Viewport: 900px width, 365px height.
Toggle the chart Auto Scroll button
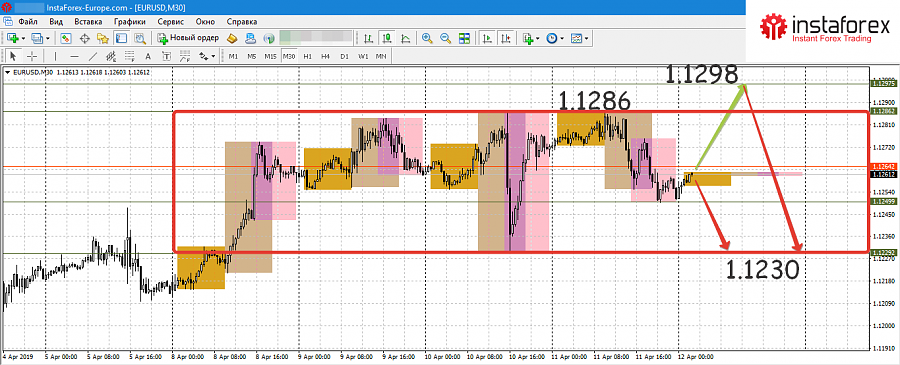click(x=487, y=38)
